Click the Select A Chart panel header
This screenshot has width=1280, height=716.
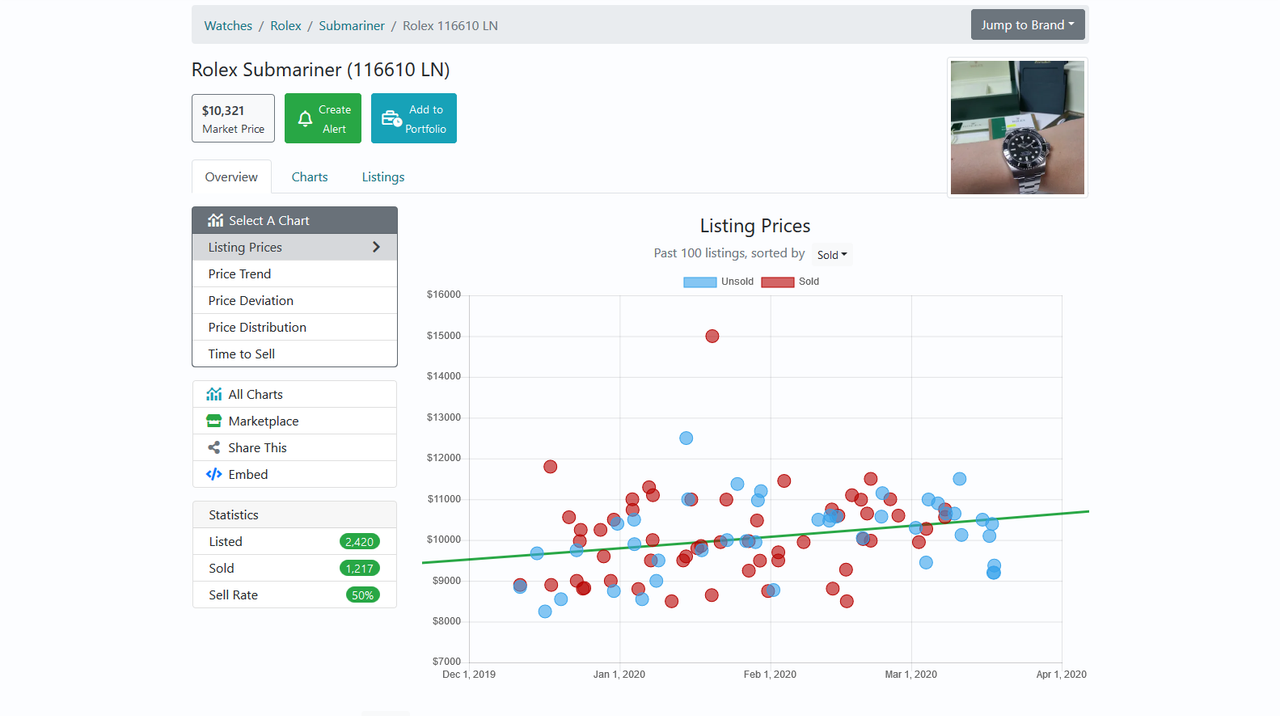point(295,220)
